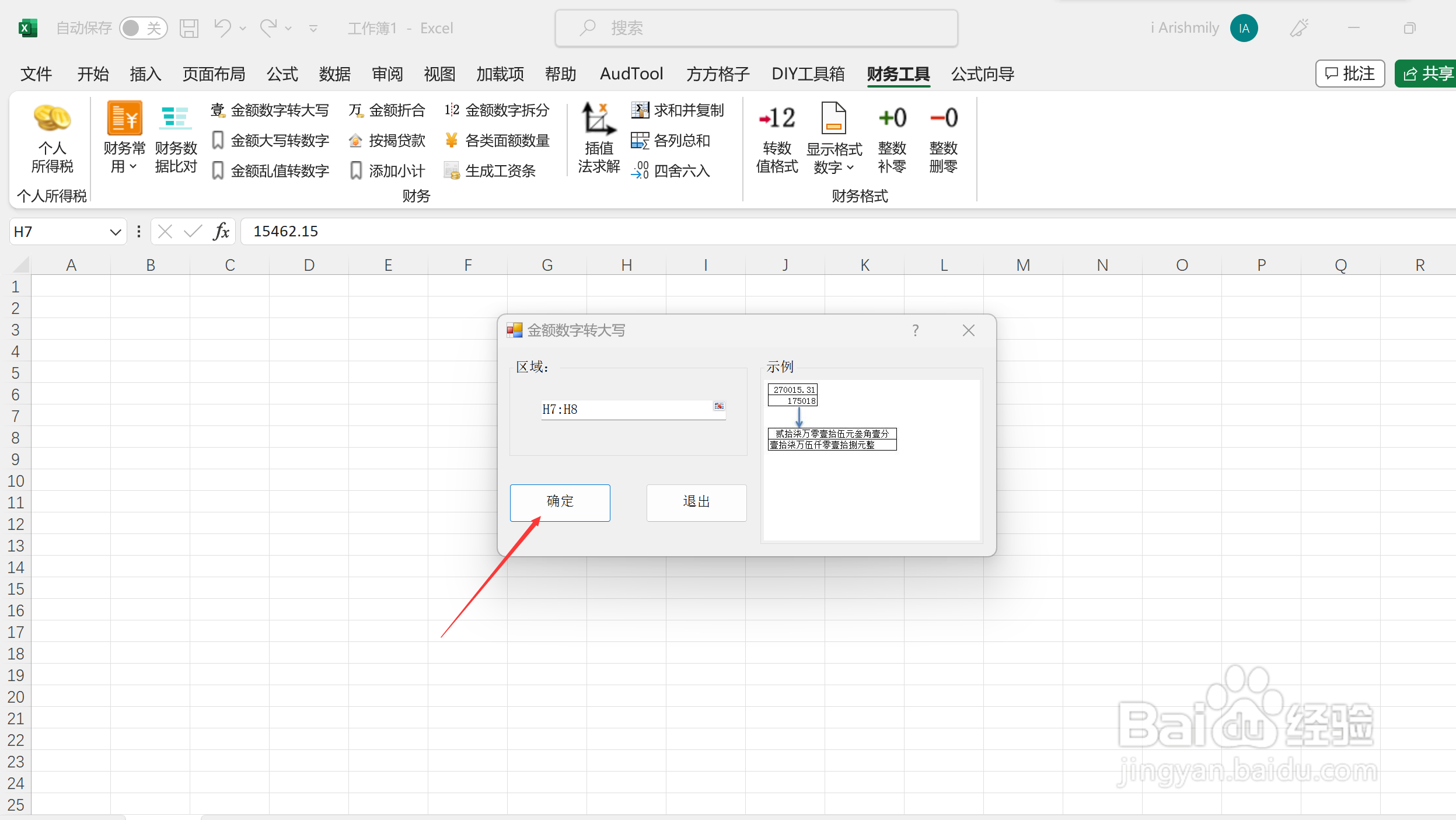Click 退出 in the 金额数字转大写 dialog
This screenshot has width=1456, height=820.
[696, 503]
